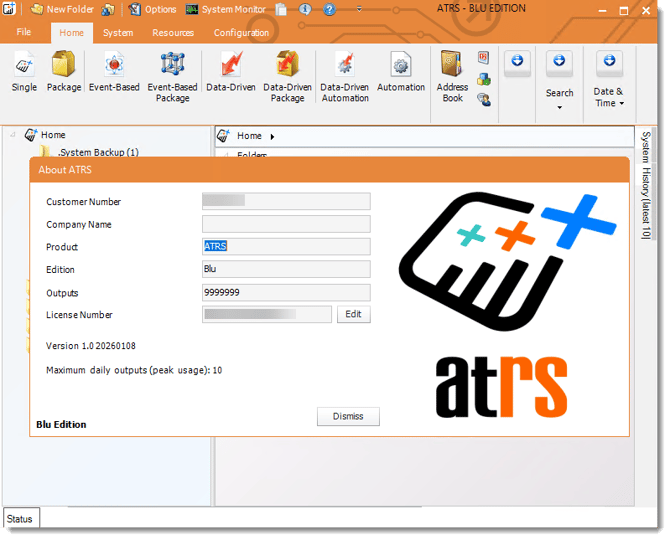The width and height of the screenshot is (670, 540).
Task: Open Options from quick access toolbar
Action: click(x=153, y=9)
